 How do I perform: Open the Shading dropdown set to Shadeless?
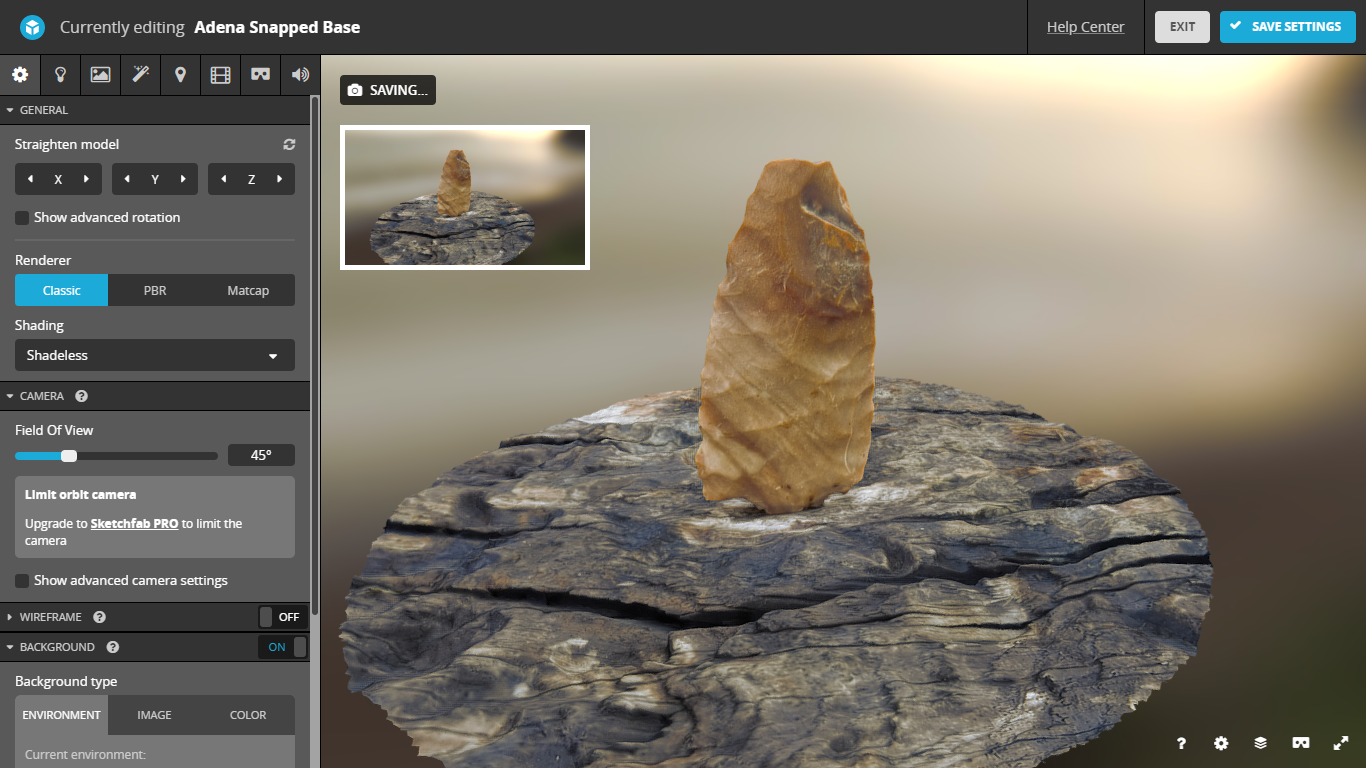pos(154,355)
